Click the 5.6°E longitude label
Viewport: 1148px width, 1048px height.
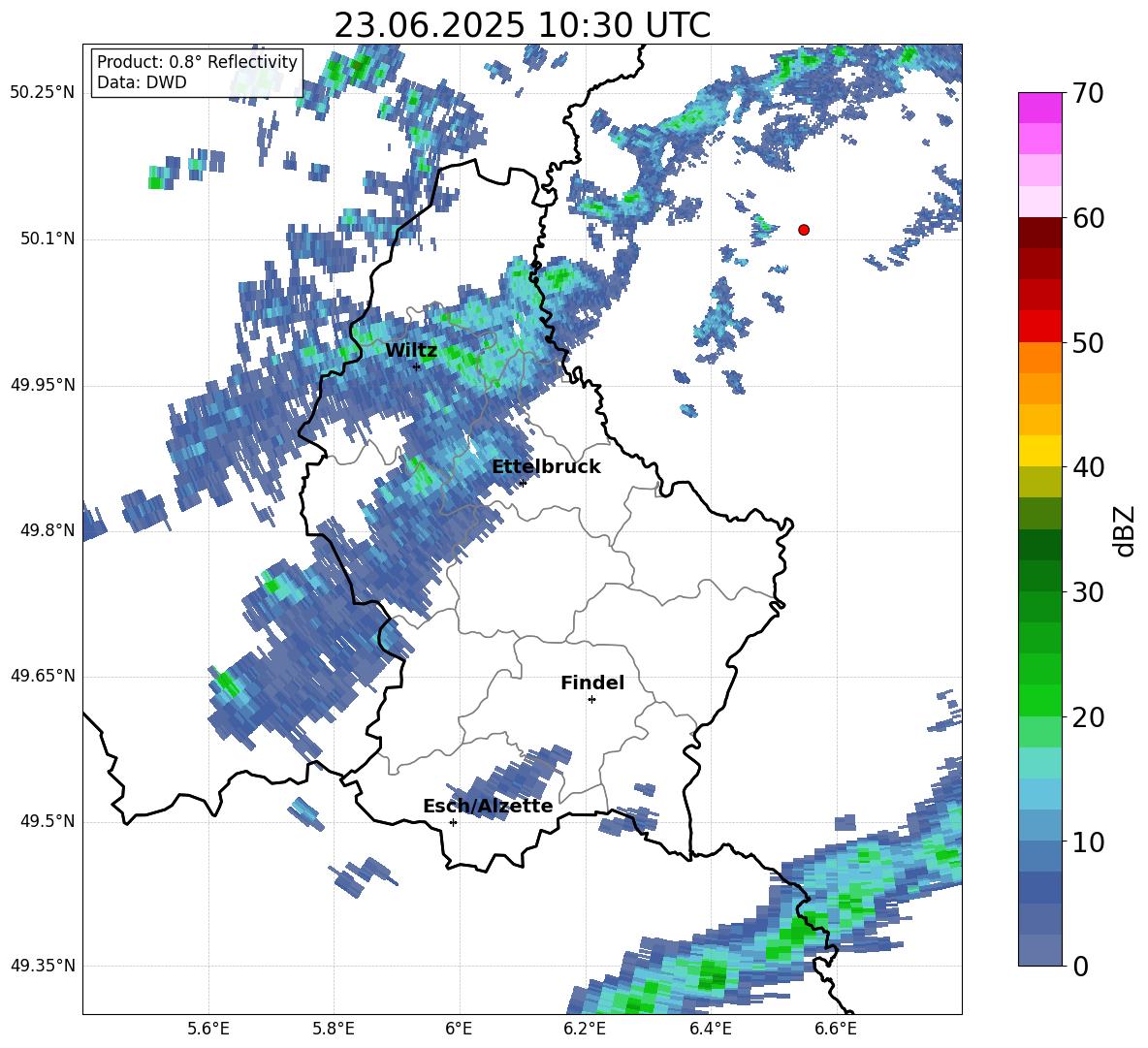(x=208, y=1030)
